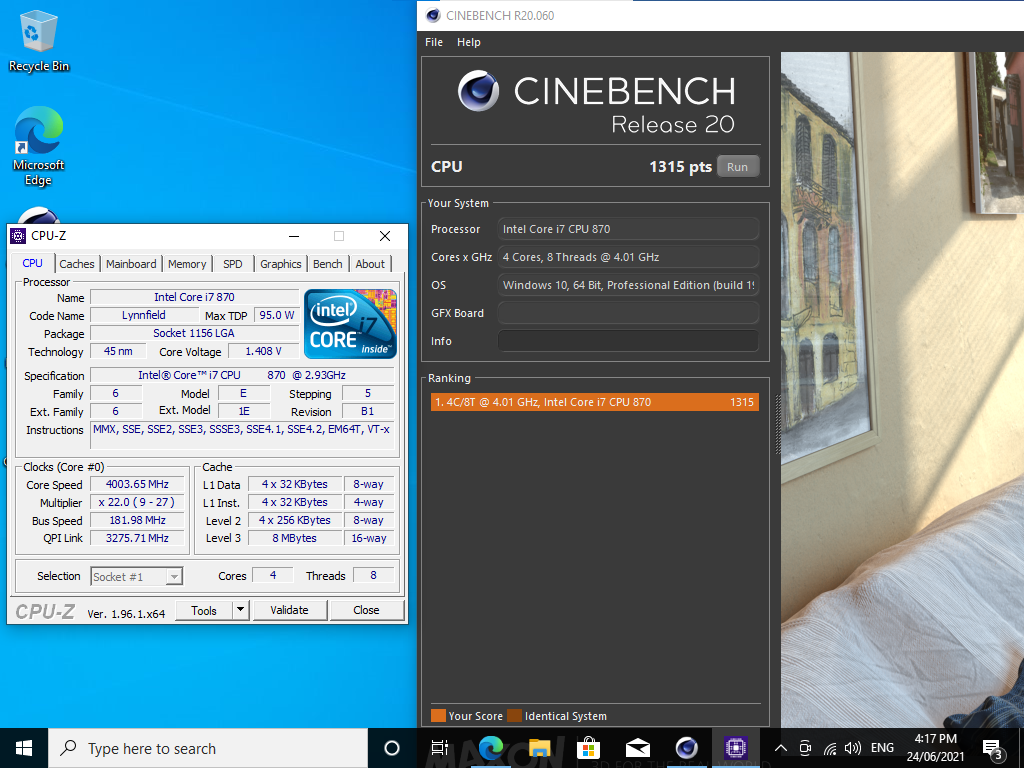Expand the Tools dropdown arrow
1024x768 pixels.
click(240, 610)
